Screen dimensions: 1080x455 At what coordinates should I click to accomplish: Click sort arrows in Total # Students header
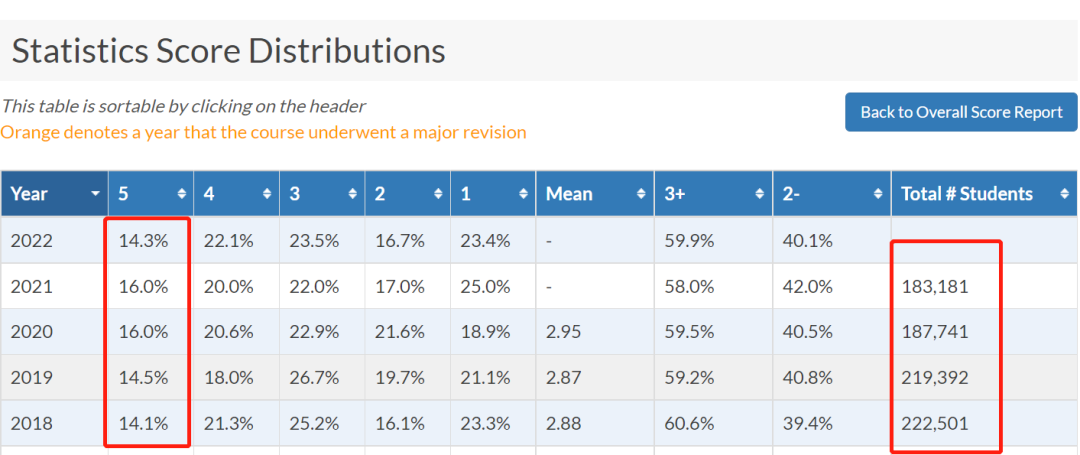coord(1065,195)
